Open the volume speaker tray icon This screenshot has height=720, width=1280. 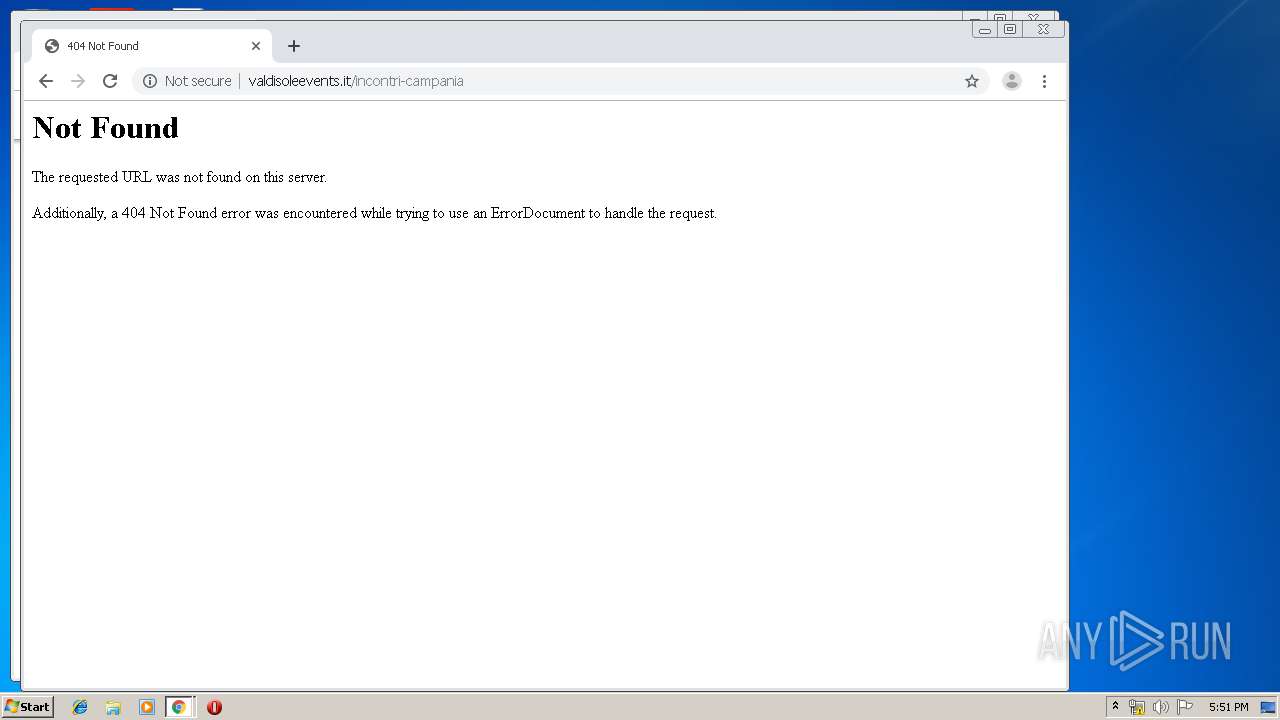tap(1160, 707)
